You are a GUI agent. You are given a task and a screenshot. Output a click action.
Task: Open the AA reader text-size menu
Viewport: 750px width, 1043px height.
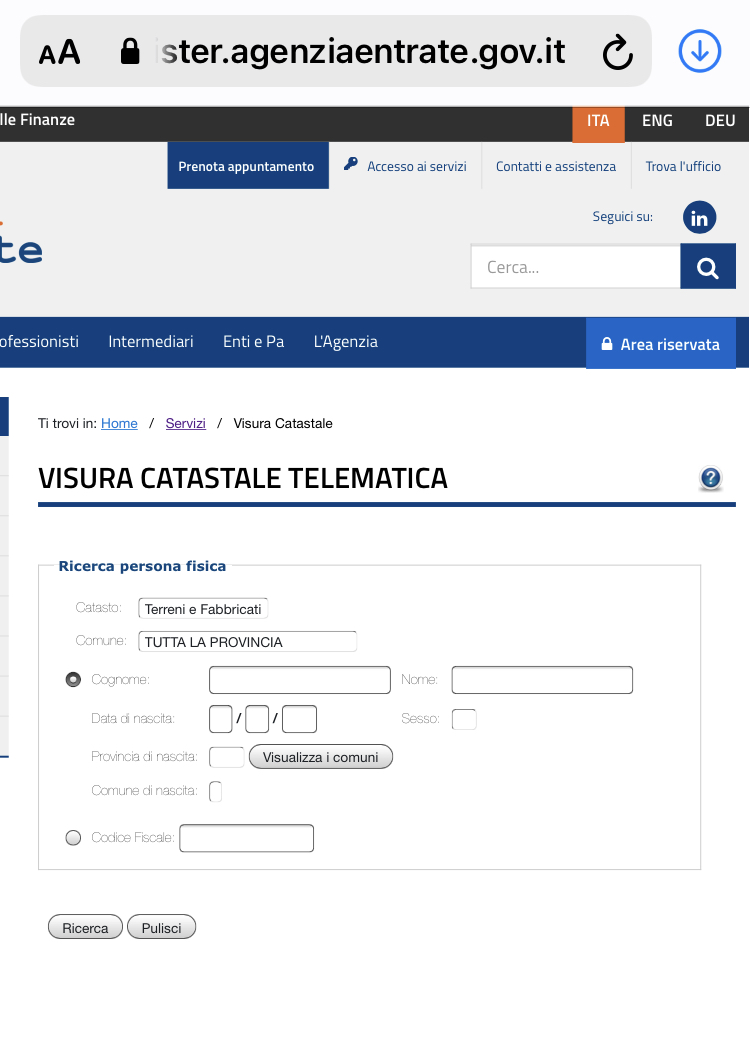(59, 53)
